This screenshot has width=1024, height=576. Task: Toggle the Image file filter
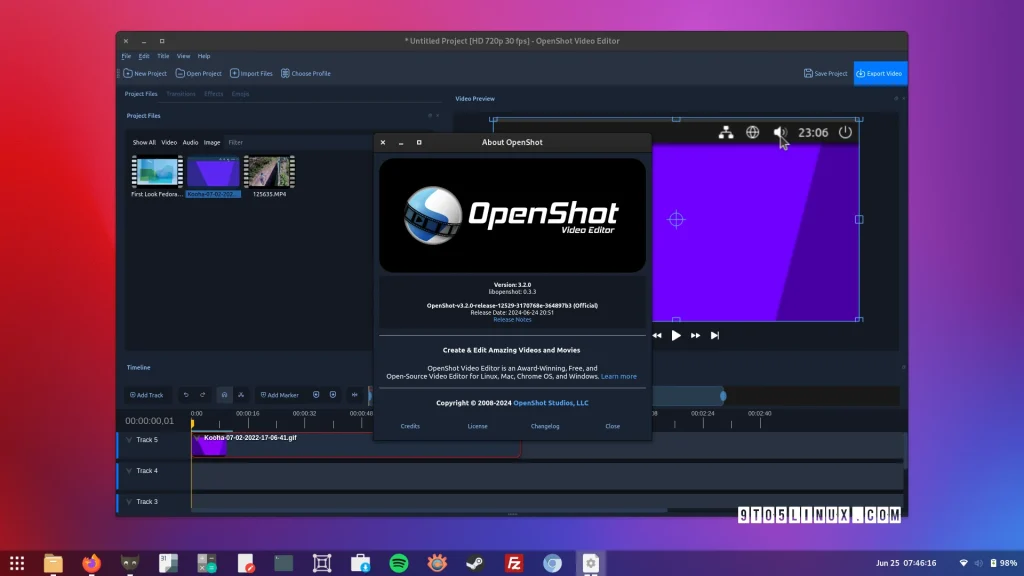pyautogui.click(x=212, y=142)
